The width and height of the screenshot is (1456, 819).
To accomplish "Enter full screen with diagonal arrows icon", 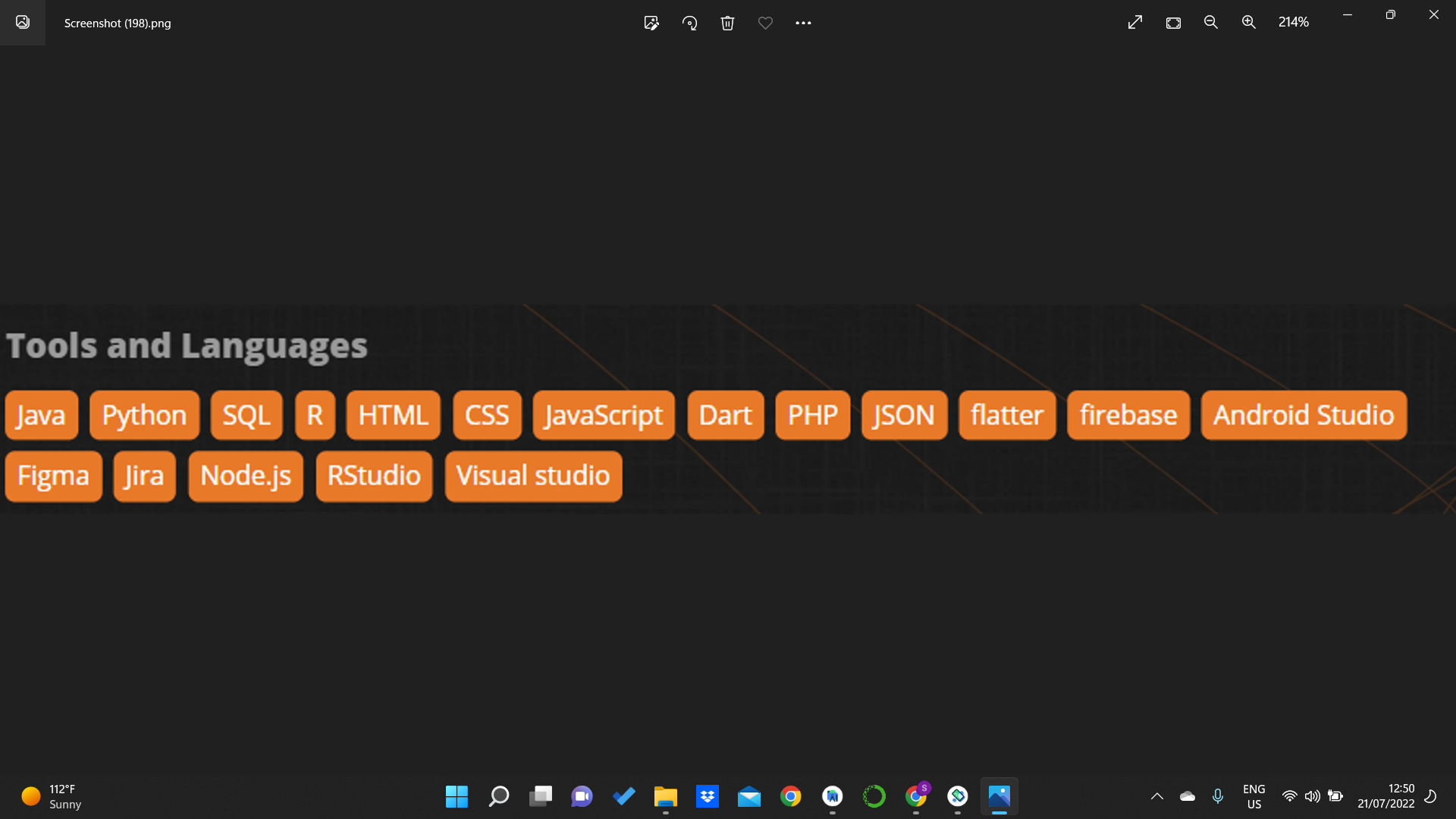I will [1135, 23].
